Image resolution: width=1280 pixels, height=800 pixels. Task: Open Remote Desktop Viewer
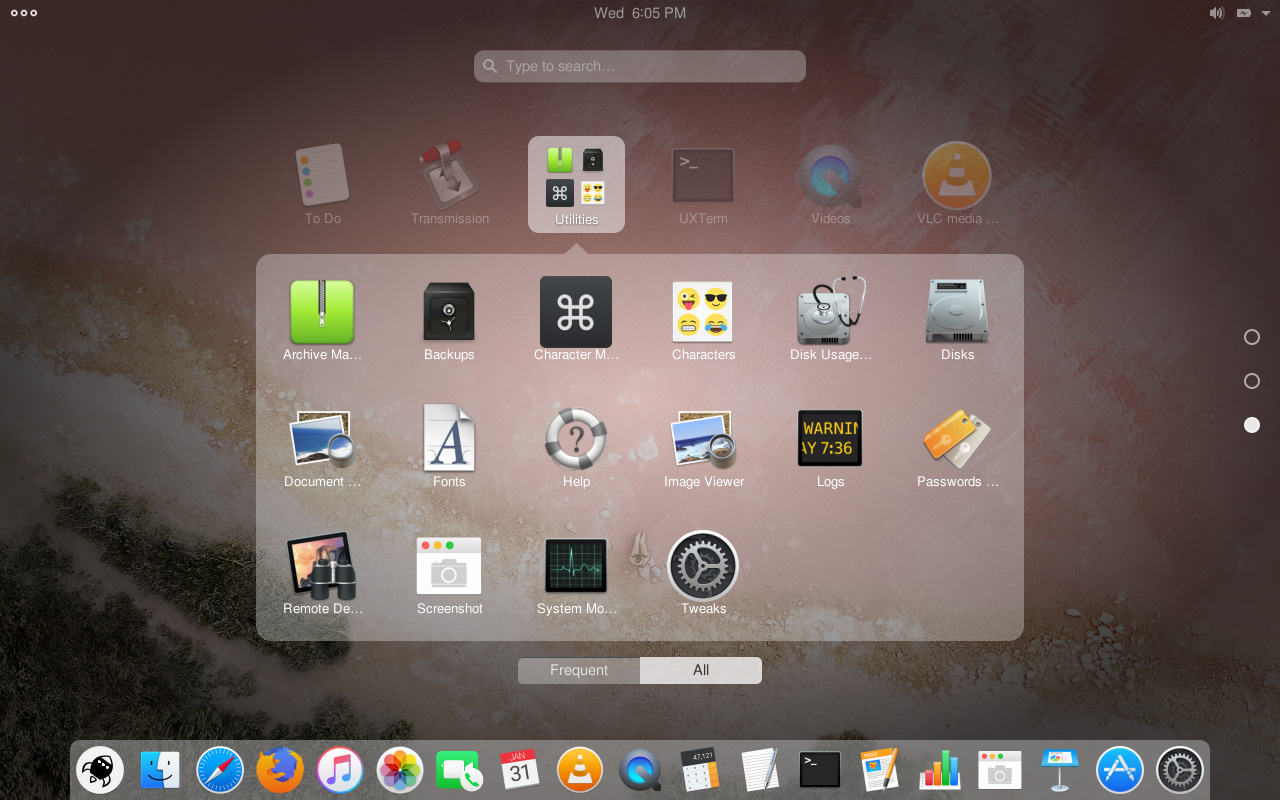tap(322, 574)
